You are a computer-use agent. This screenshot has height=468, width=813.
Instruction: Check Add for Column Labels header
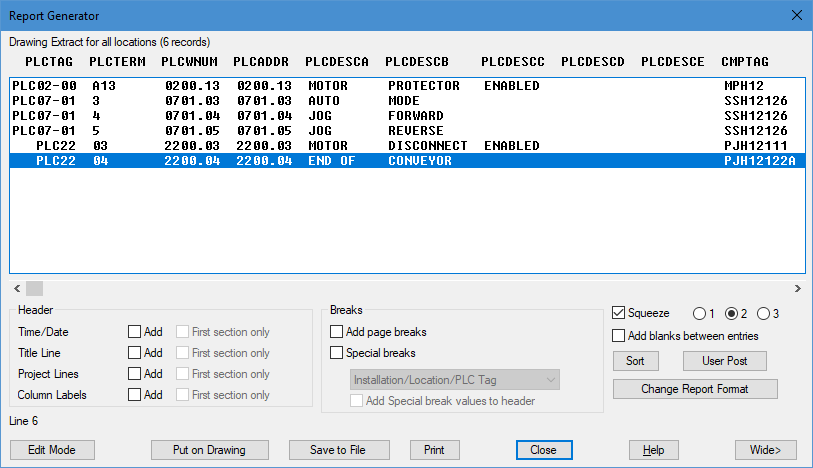[134, 395]
